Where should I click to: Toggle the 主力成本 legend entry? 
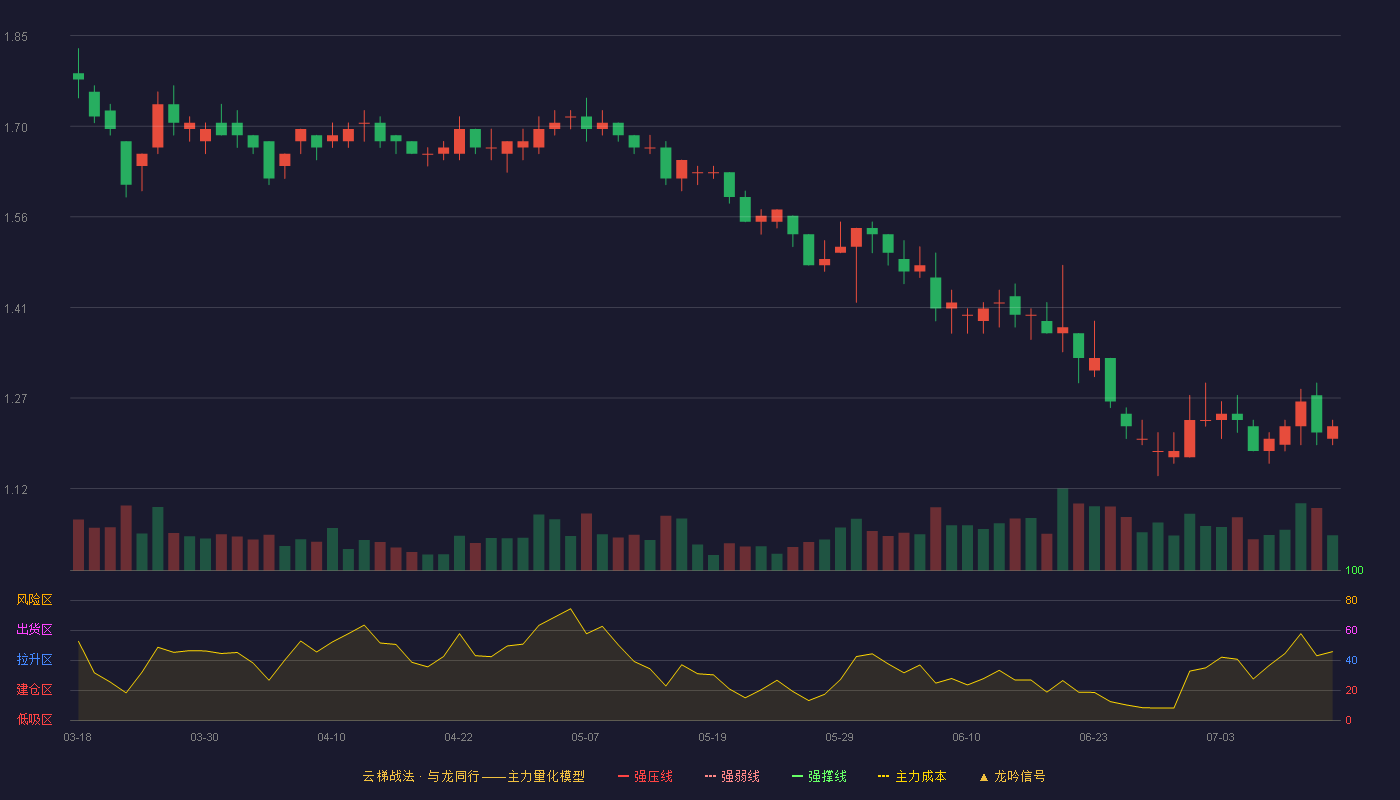[x=912, y=776]
